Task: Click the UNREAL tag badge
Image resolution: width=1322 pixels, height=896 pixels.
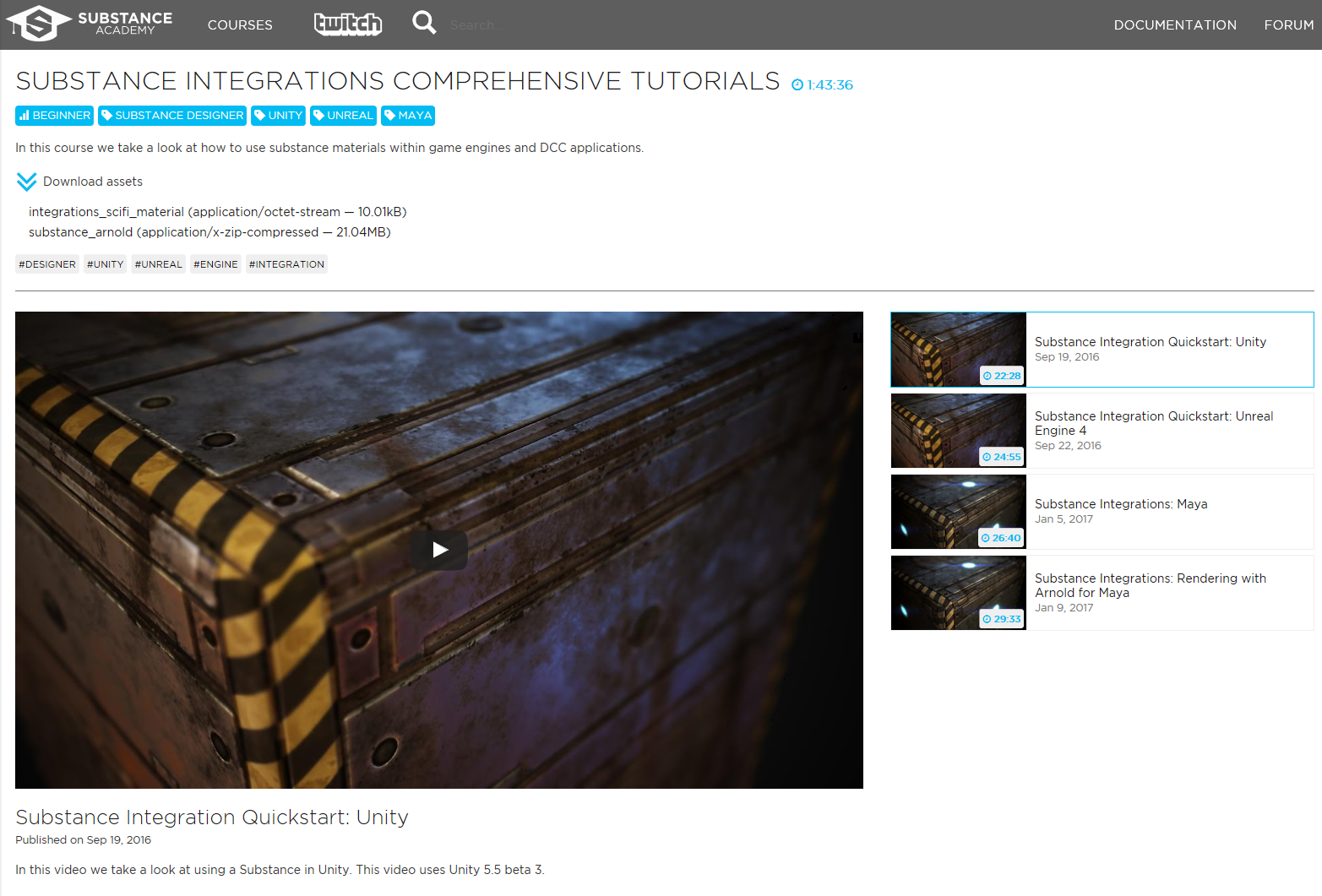Action: (x=343, y=115)
